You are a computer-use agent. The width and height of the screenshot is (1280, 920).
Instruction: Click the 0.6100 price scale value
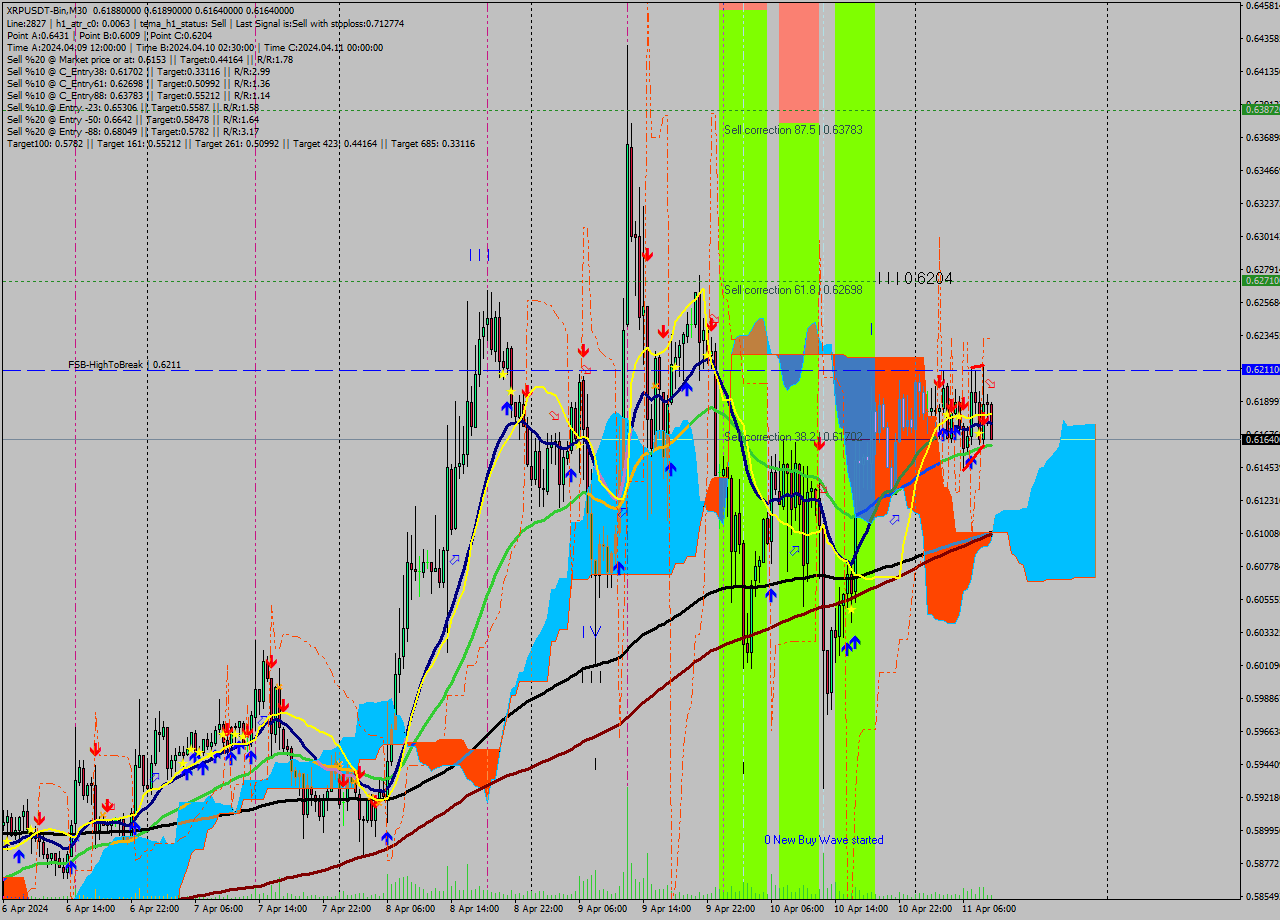pos(1263,533)
